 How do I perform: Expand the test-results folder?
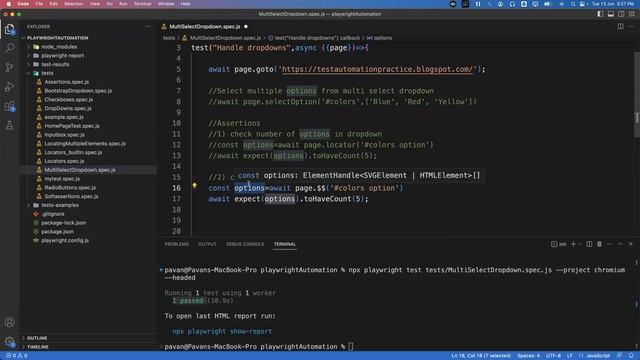click(x=55, y=64)
